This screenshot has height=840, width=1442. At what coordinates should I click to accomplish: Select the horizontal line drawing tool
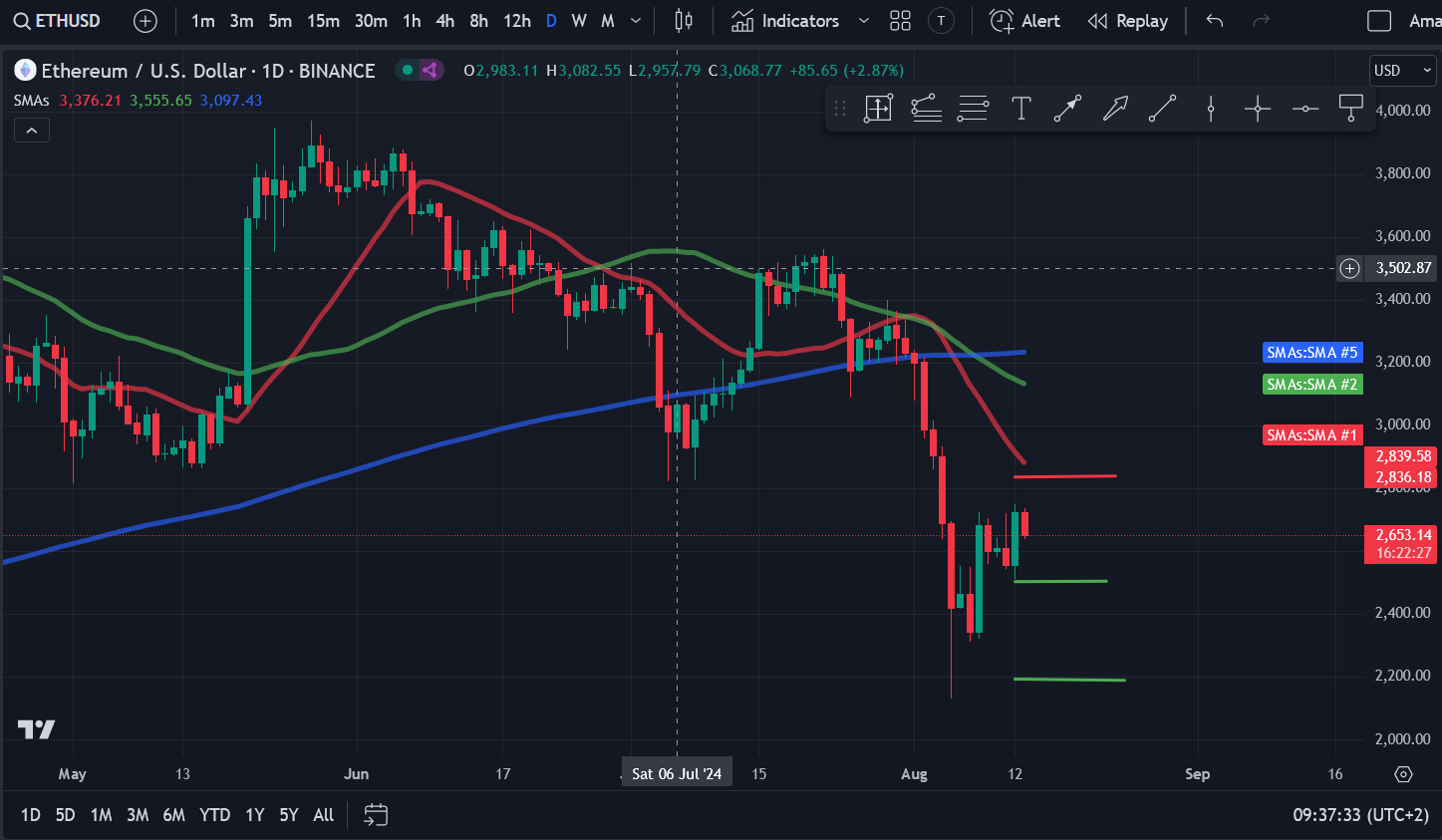[x=1305, y=108]
